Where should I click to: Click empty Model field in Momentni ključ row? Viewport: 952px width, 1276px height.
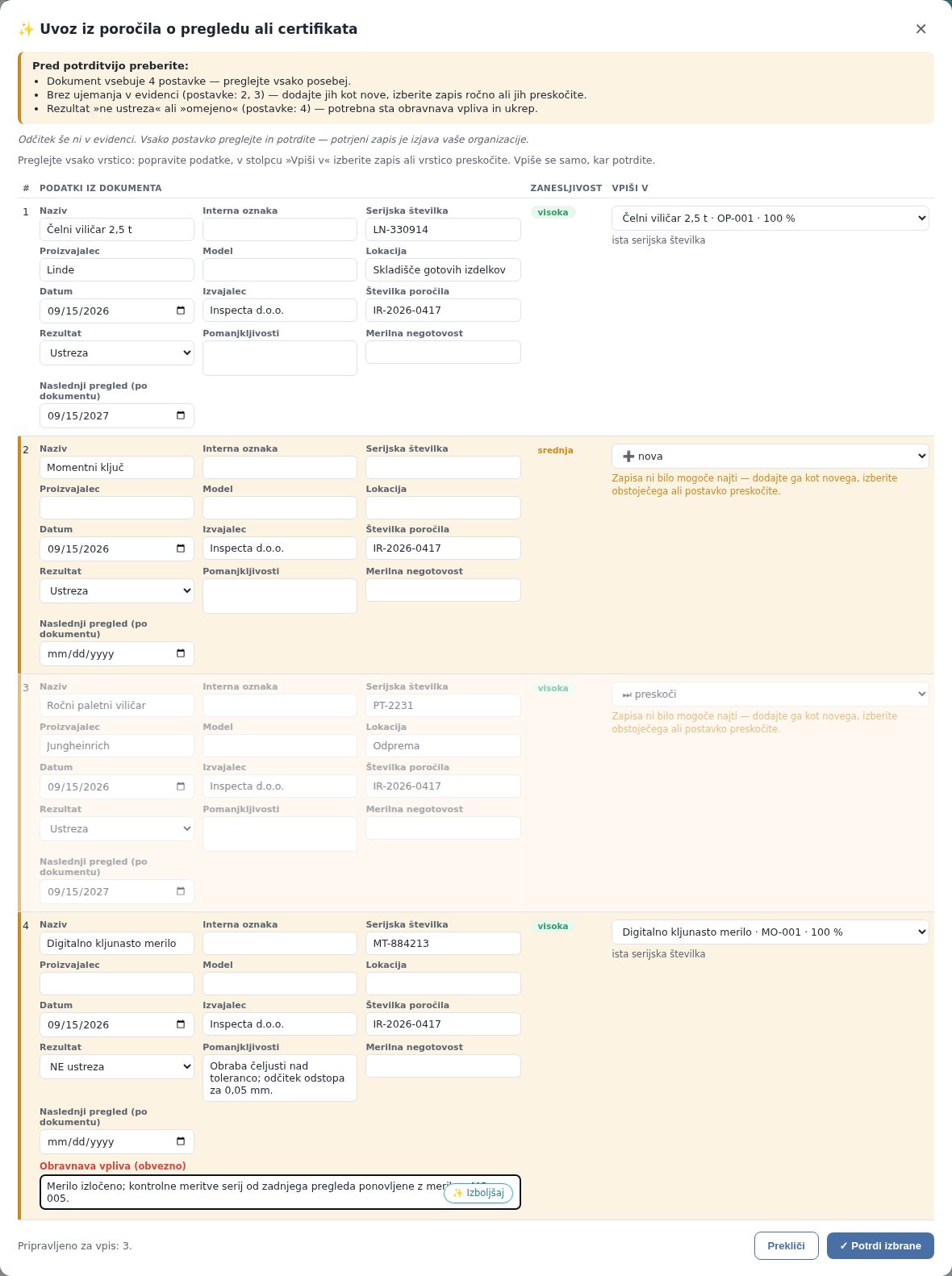pos(280,507)
